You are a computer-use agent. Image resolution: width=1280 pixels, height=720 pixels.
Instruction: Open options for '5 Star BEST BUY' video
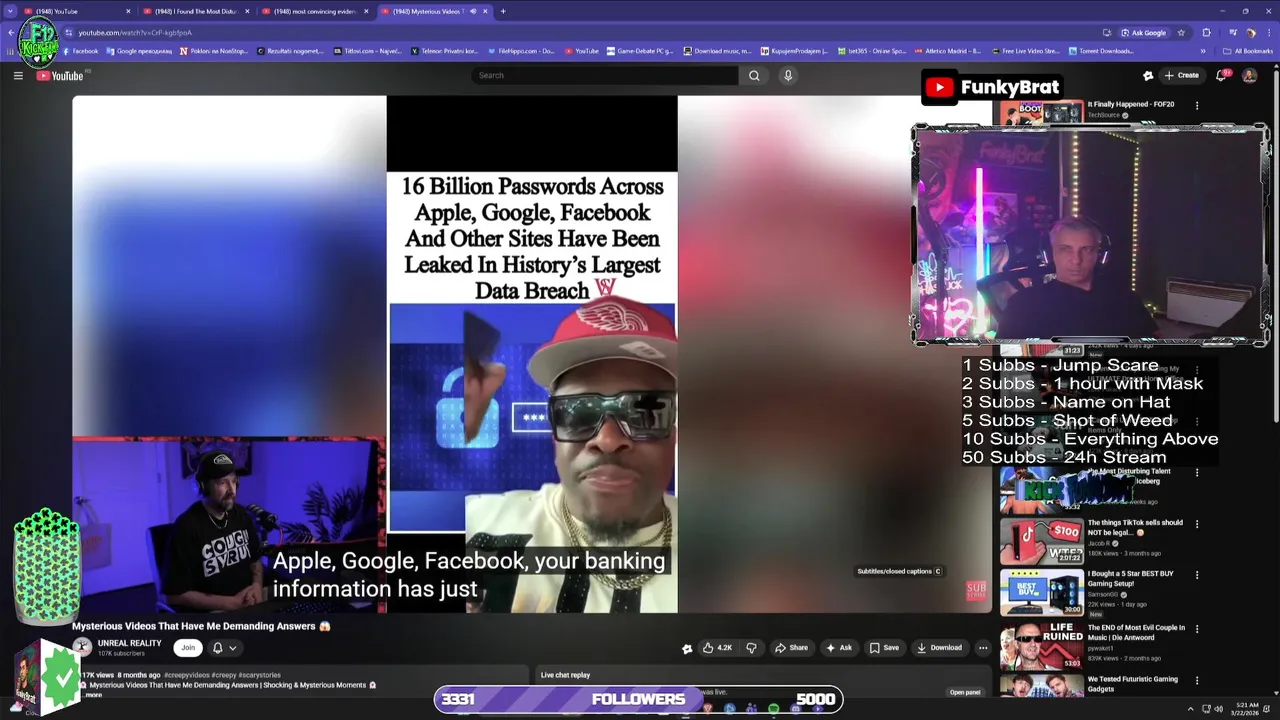pos(1197,575)
